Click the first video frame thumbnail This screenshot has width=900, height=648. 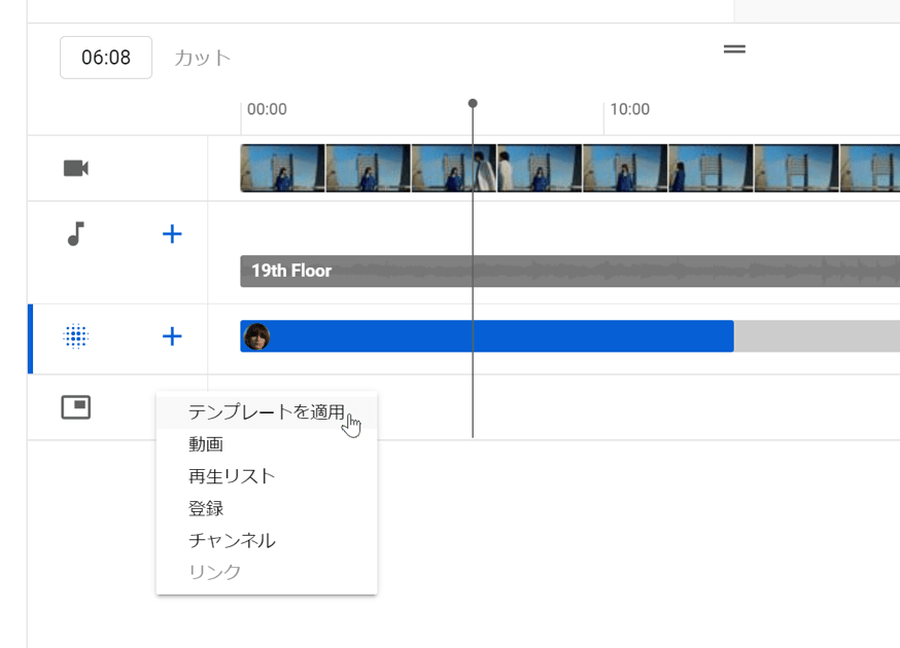point(283,168)
